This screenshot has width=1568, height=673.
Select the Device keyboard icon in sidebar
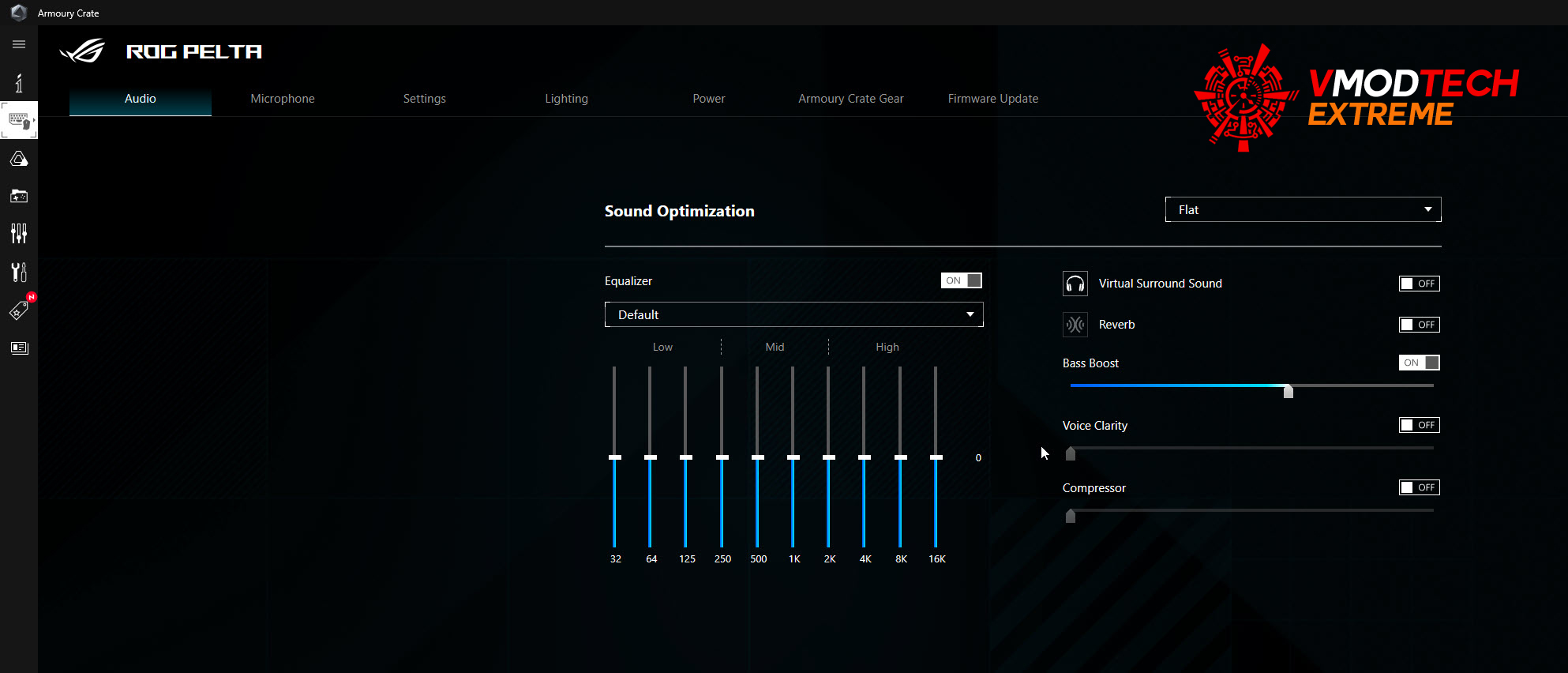coord(19,120)
